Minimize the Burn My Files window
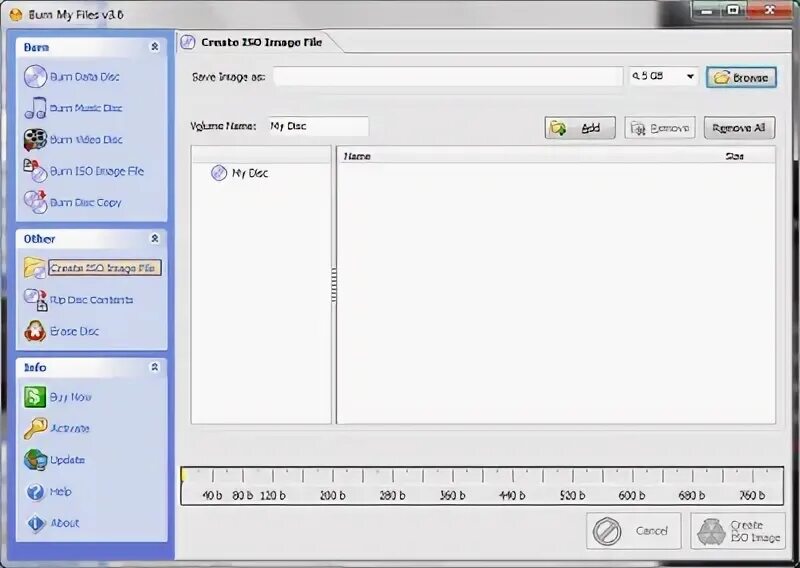The height and width of the screenshot is (568, 800). pyautogui.click(x=707, y=10)
